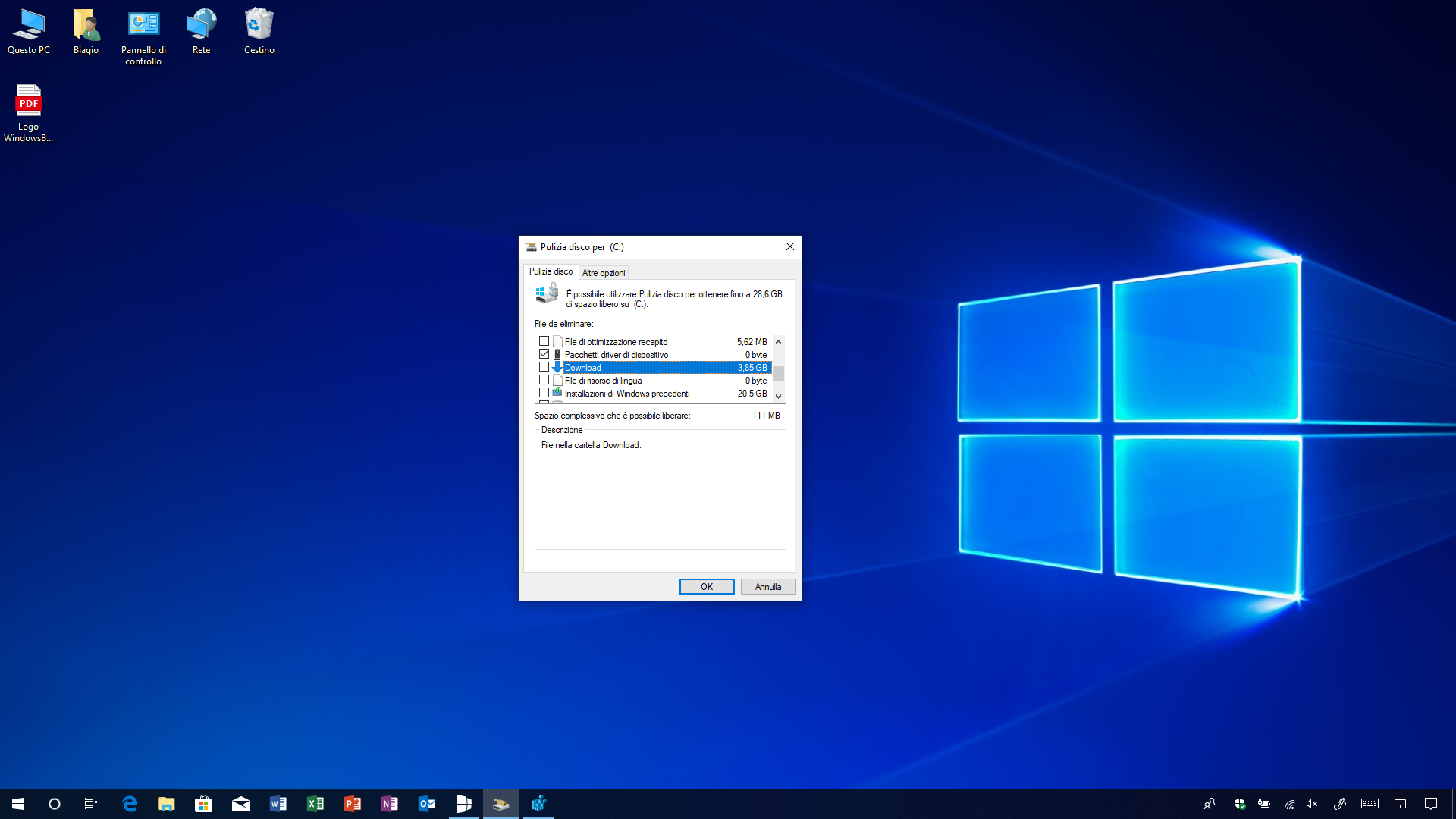Select File di risorse di lingua row

pos(654,381)
